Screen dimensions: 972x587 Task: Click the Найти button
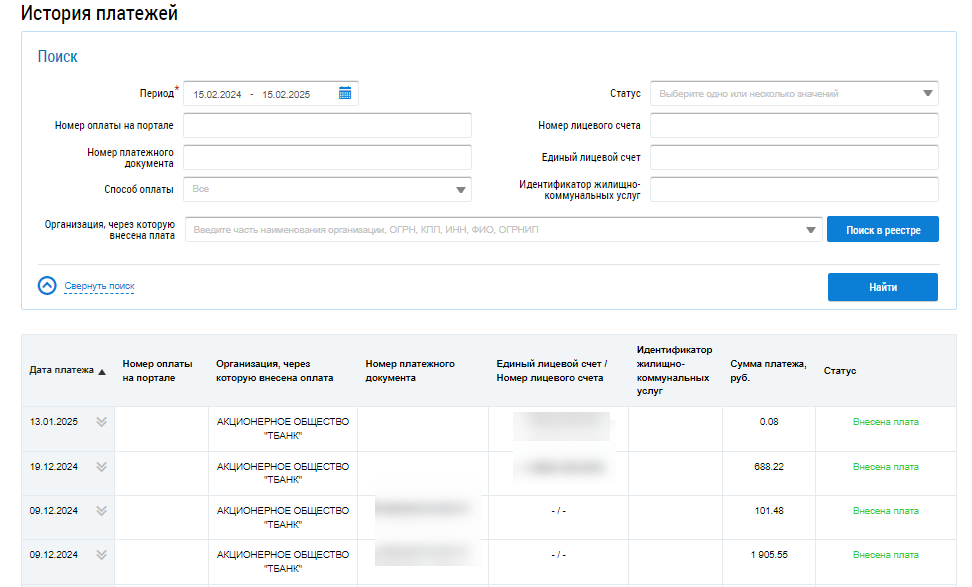tap(882, 287)
